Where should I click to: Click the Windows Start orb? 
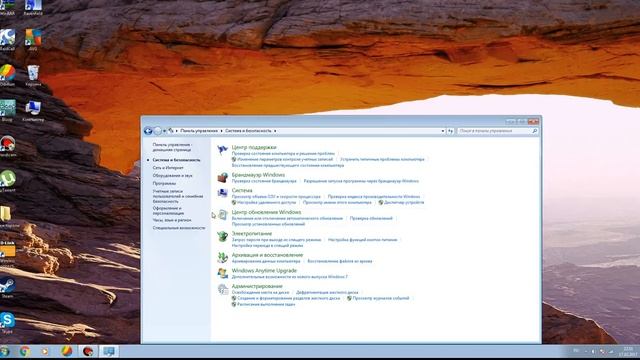point(5,351)
